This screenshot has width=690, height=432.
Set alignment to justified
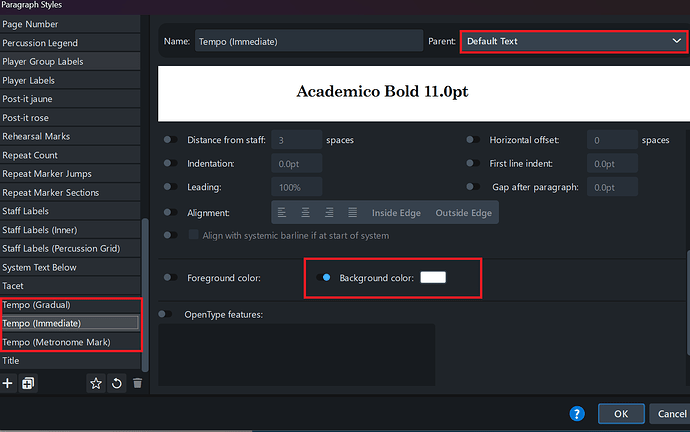point(352,213)
